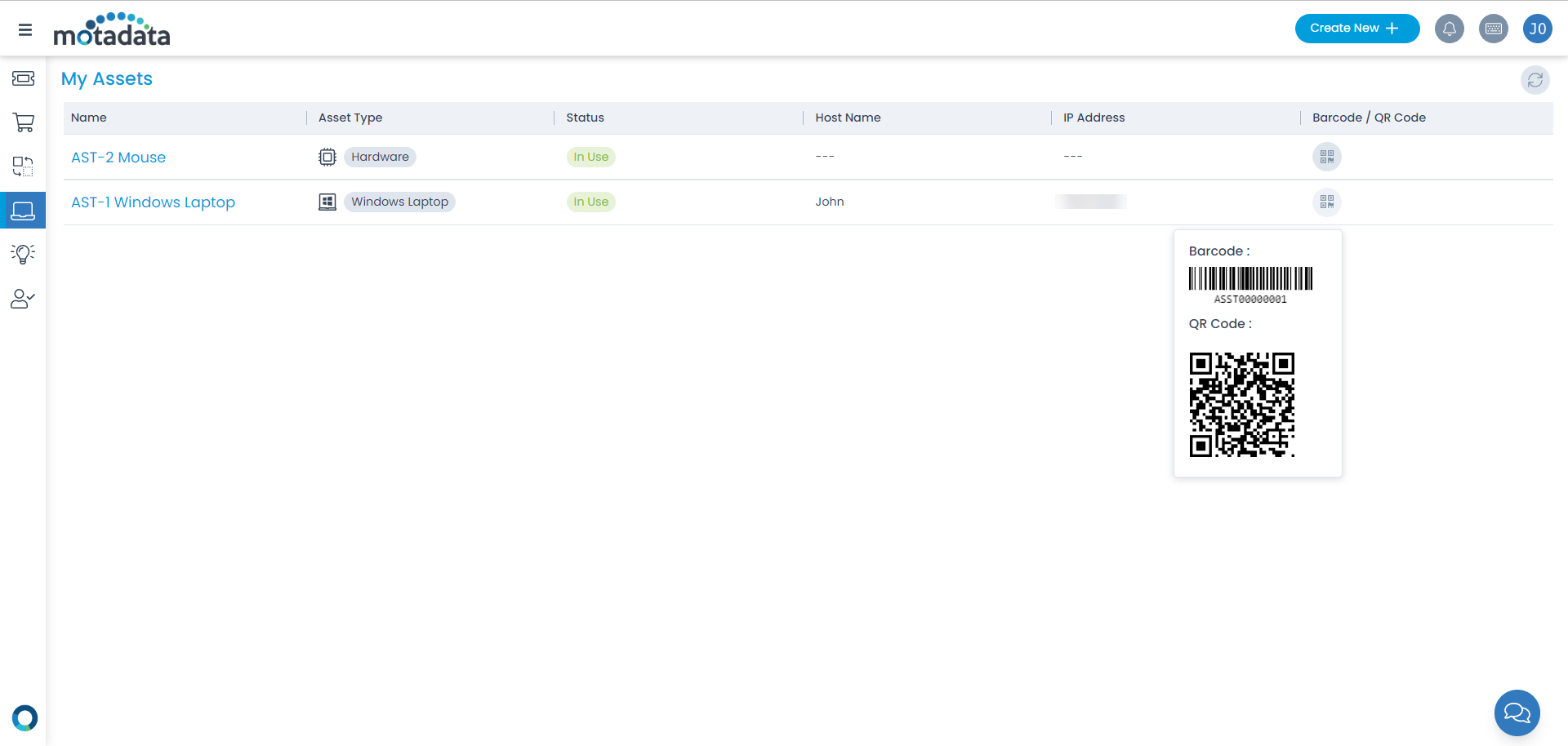Click the My Assets page title
The image size is (1568, 746).
pos(107,79)
